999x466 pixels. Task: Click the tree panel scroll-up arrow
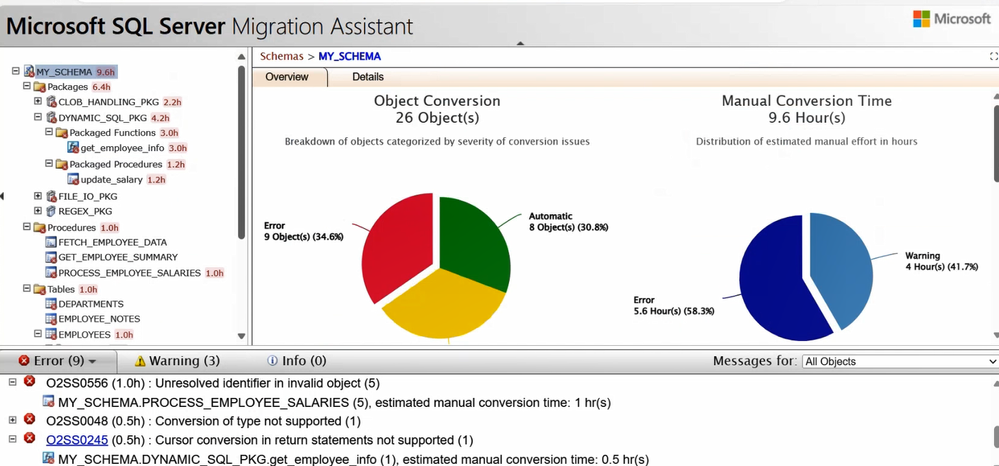241,56
